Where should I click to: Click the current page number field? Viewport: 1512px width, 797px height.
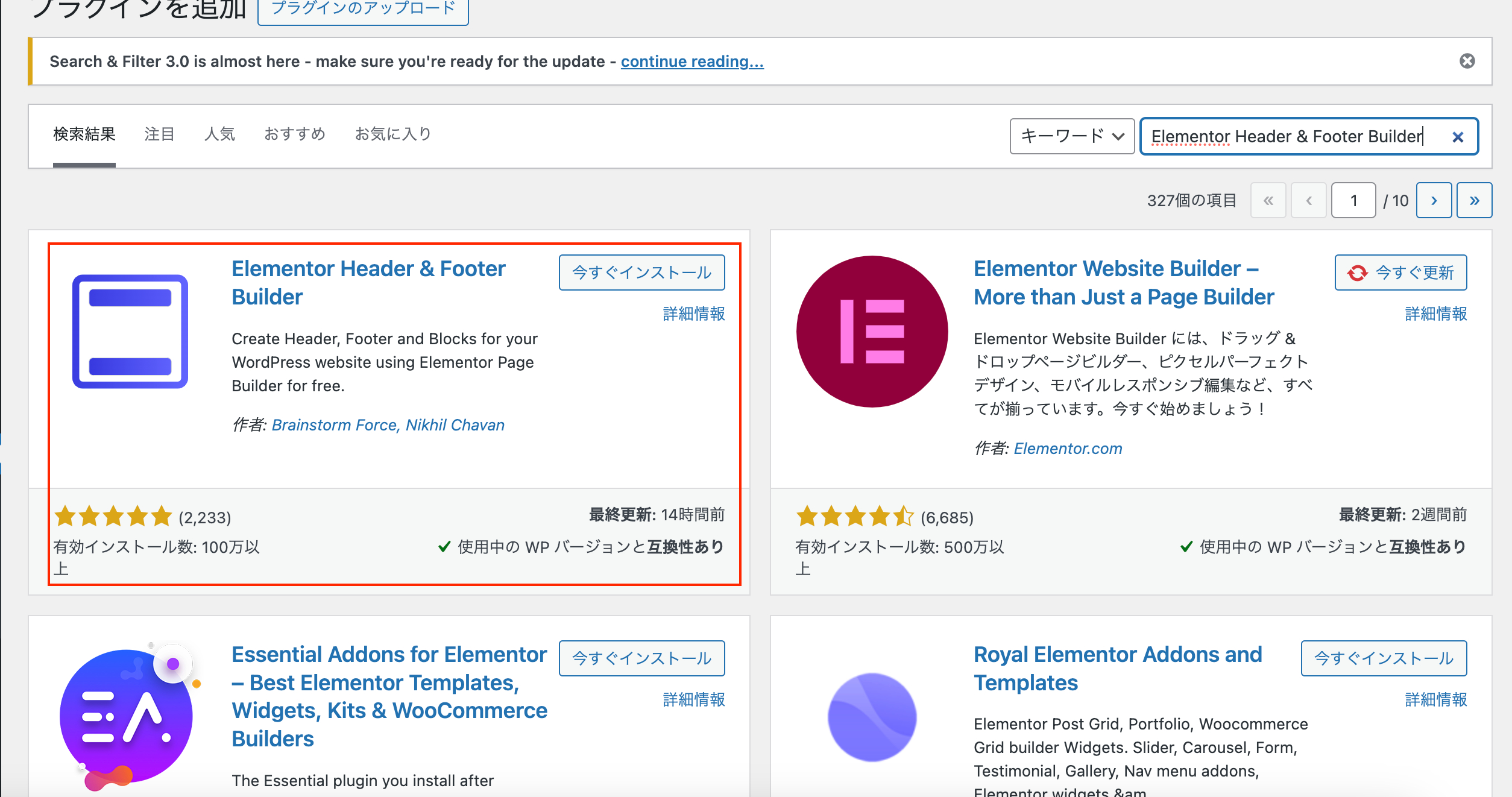(x=1353, y=200)
